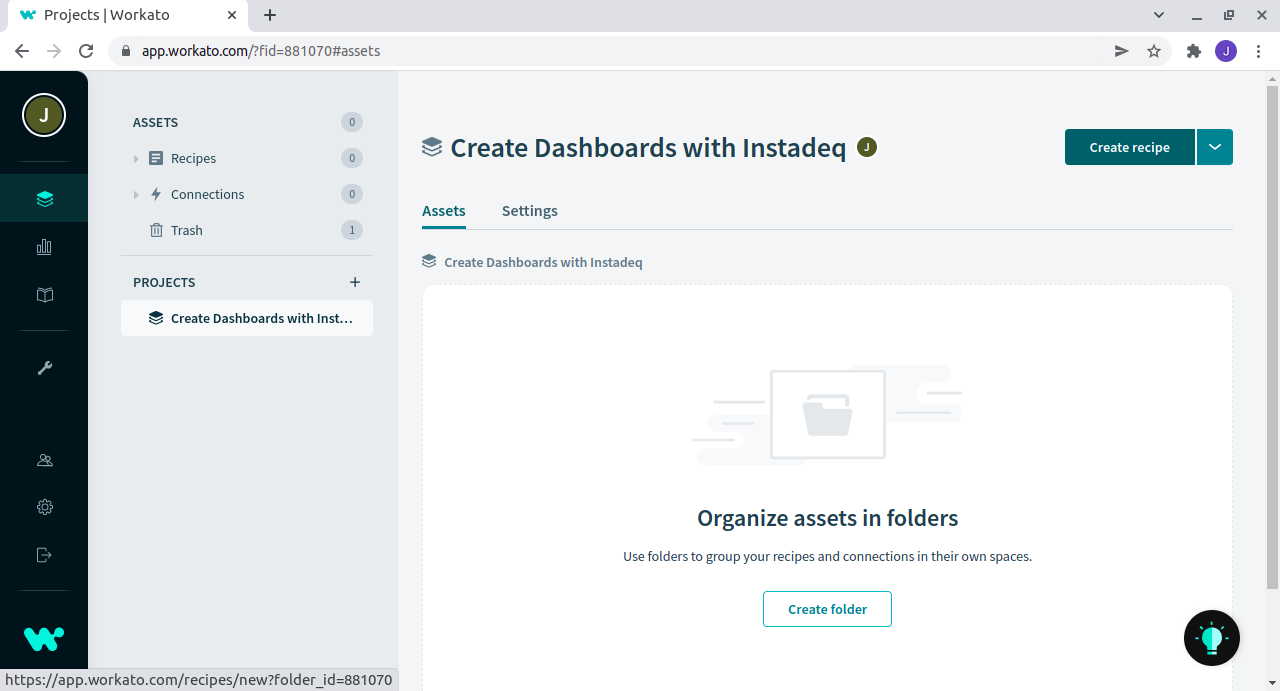Click the PROJECTS heading
Viewport: 1280px width, 691px height.
164,282
